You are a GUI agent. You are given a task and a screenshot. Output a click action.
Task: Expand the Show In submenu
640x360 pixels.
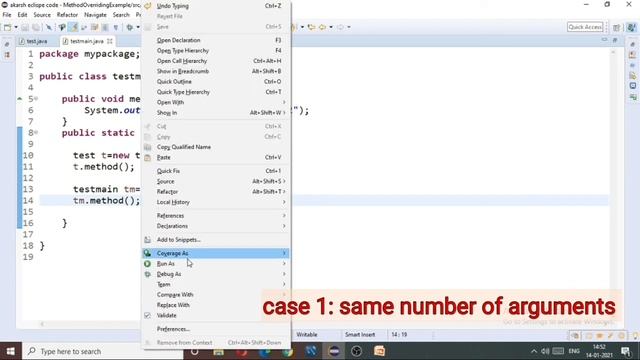216,113
